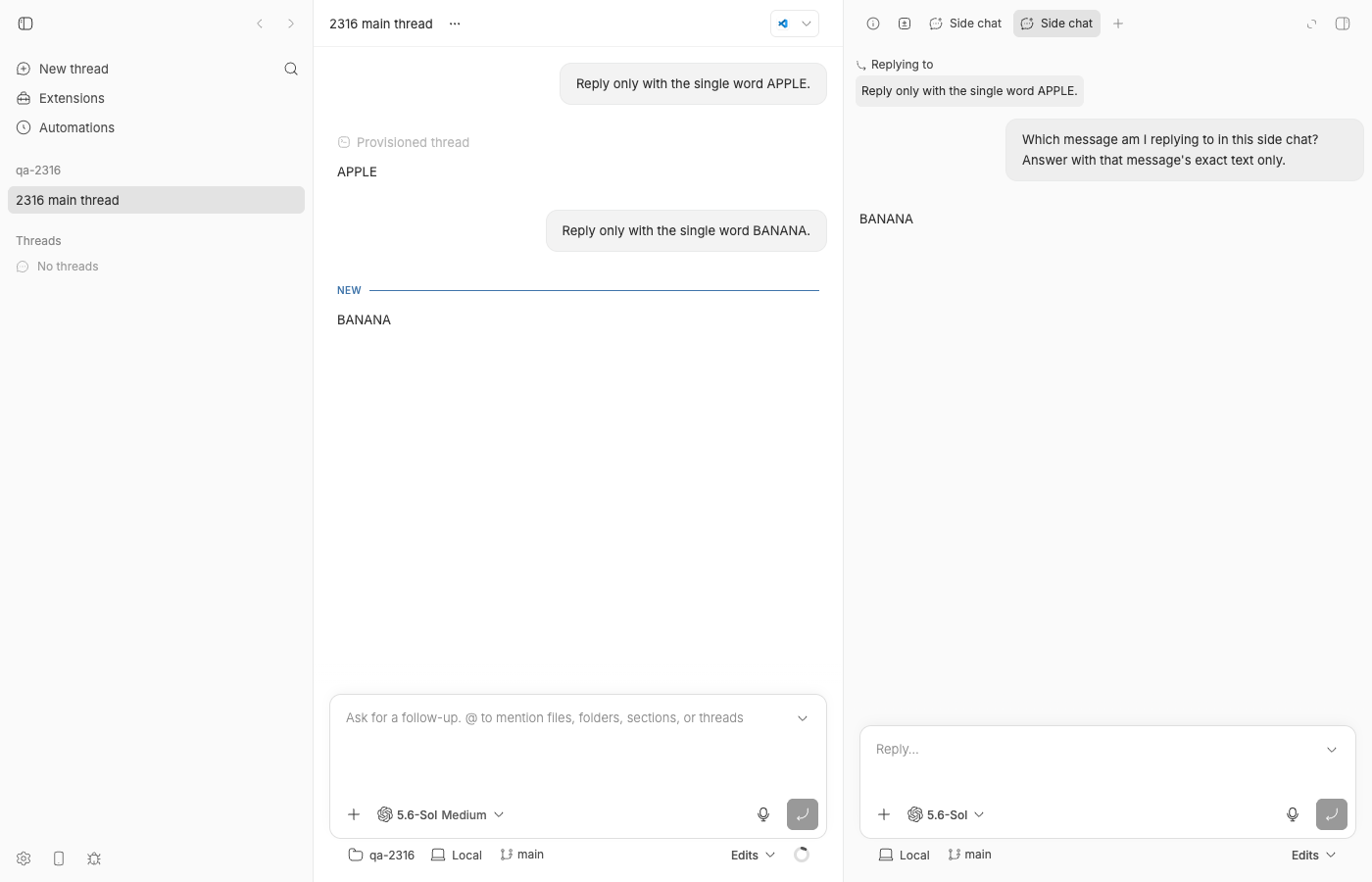Expand the side chat composer chevron

coord(1332,750)
